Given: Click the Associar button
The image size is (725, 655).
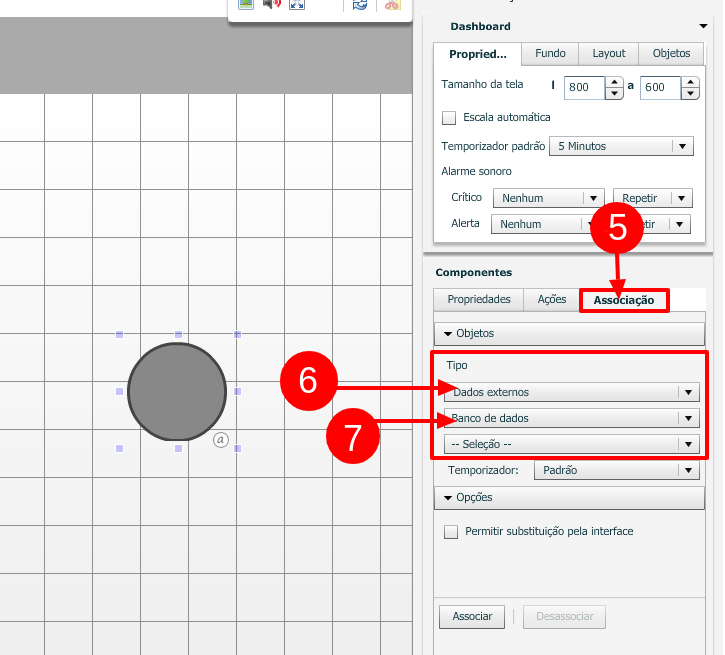Looking at the screenshot, I should point(472,617).
